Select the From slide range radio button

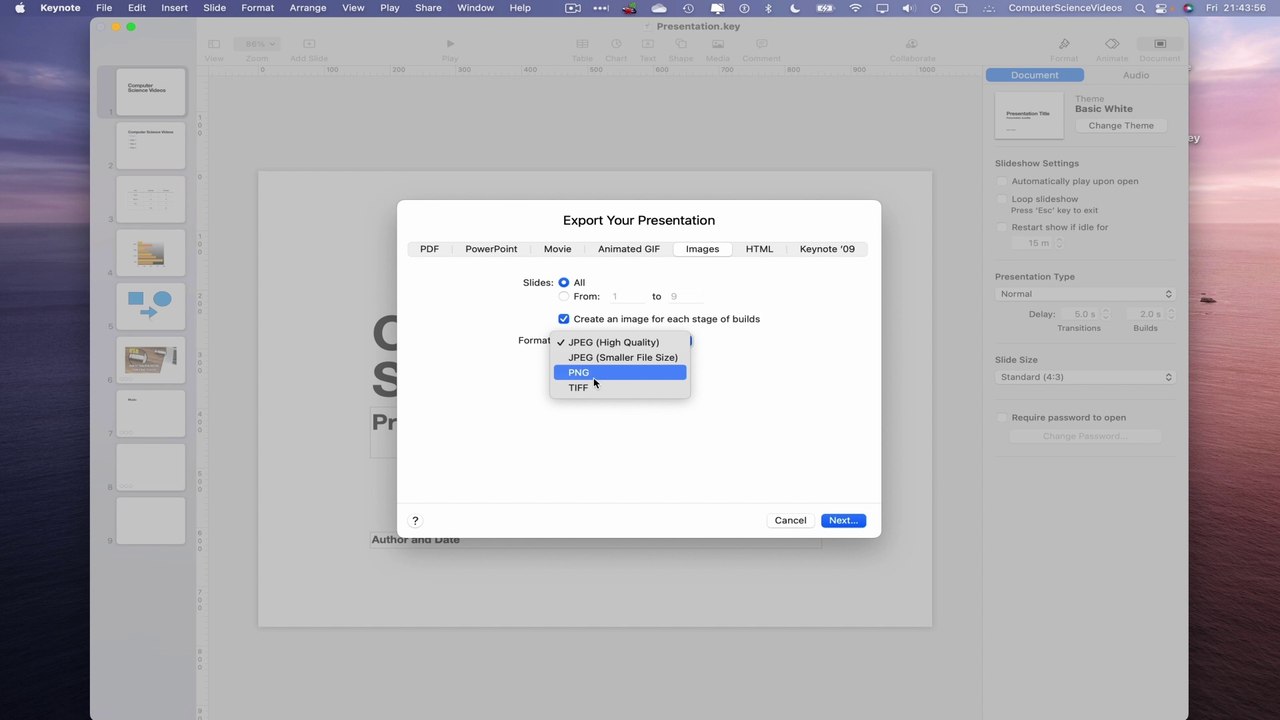564,297
